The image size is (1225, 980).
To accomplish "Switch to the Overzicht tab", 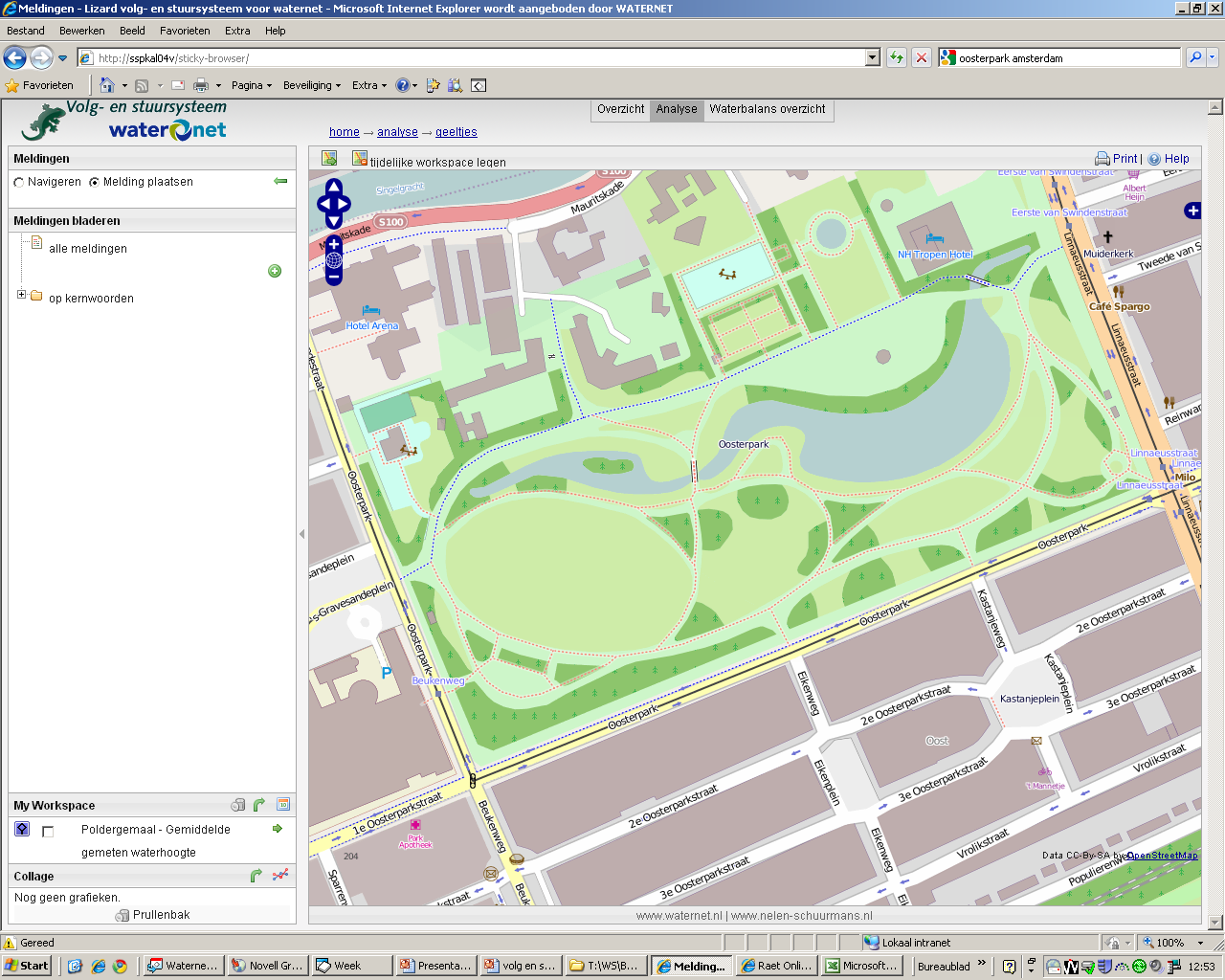I will click(621, 109).
